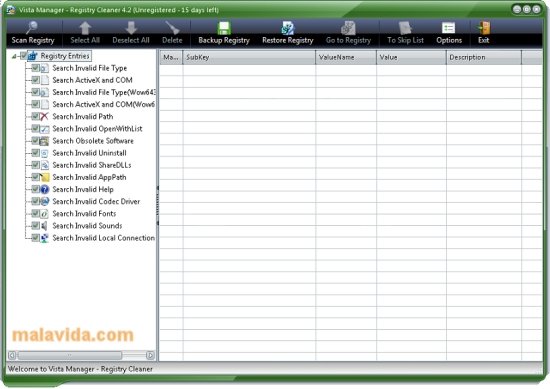Click the Deselect All down-arrow icon
The image size is (550, 389).
(131, 28)
